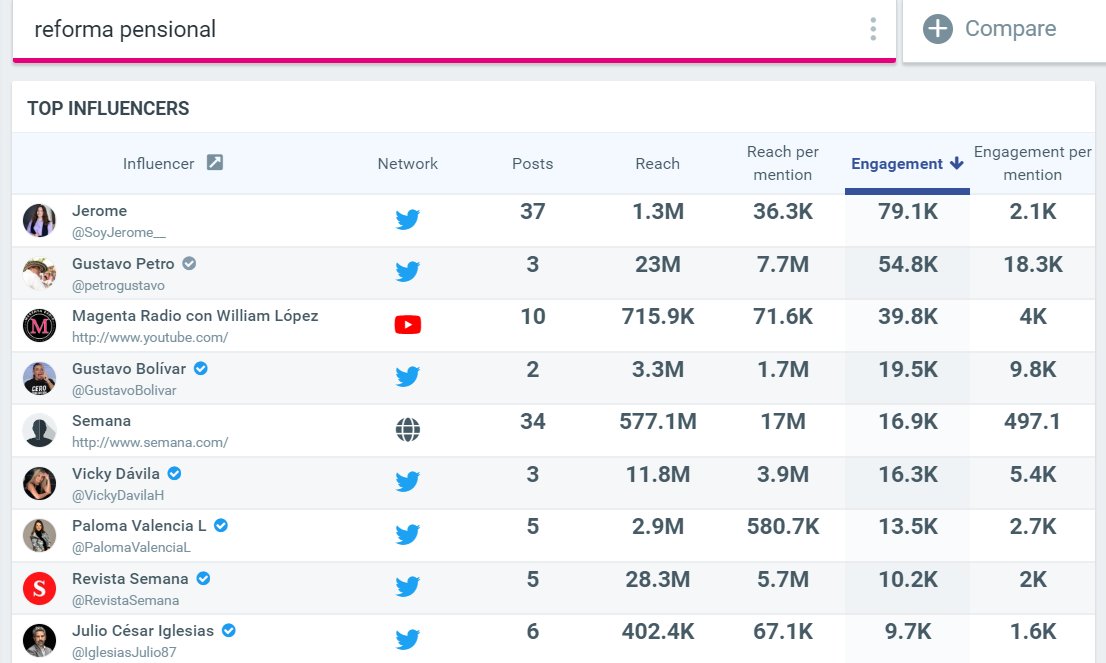Image resolution: width=1106 pixels, height=663 pixels.
Task: Select Semana's reach value 577.1M
Action: tap(657, 422)
